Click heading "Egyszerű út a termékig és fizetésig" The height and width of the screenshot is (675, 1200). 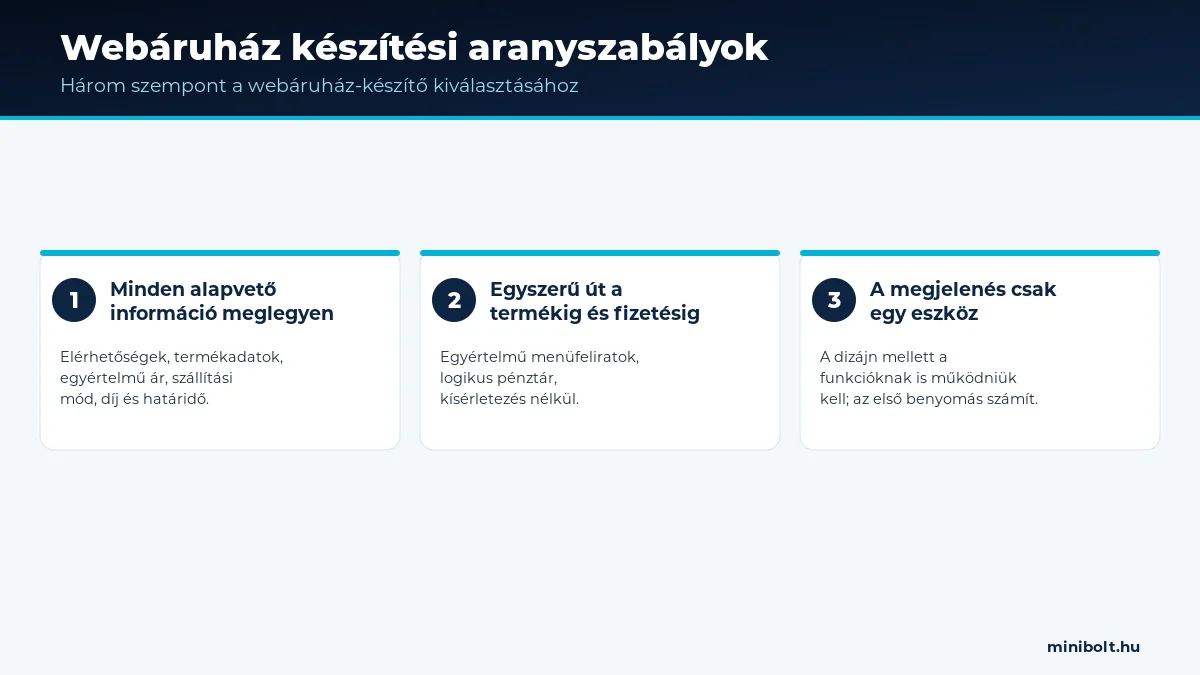tap(595, 301)
